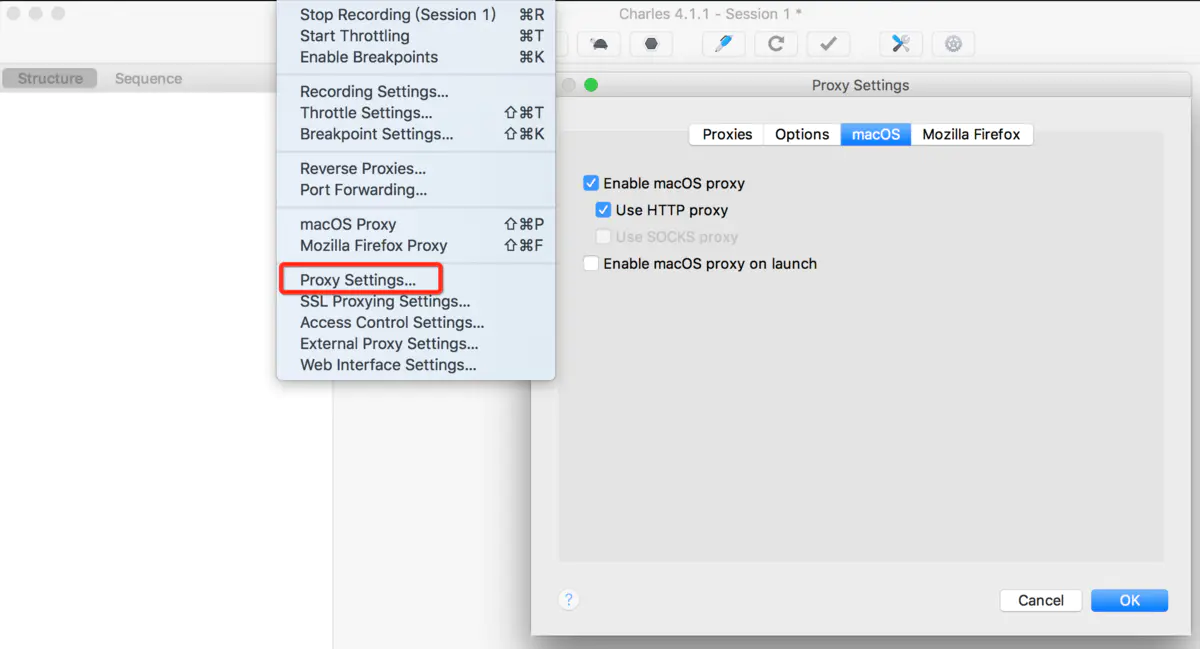Check Enable macOS proxy on launch

click(x=591, y=264)
